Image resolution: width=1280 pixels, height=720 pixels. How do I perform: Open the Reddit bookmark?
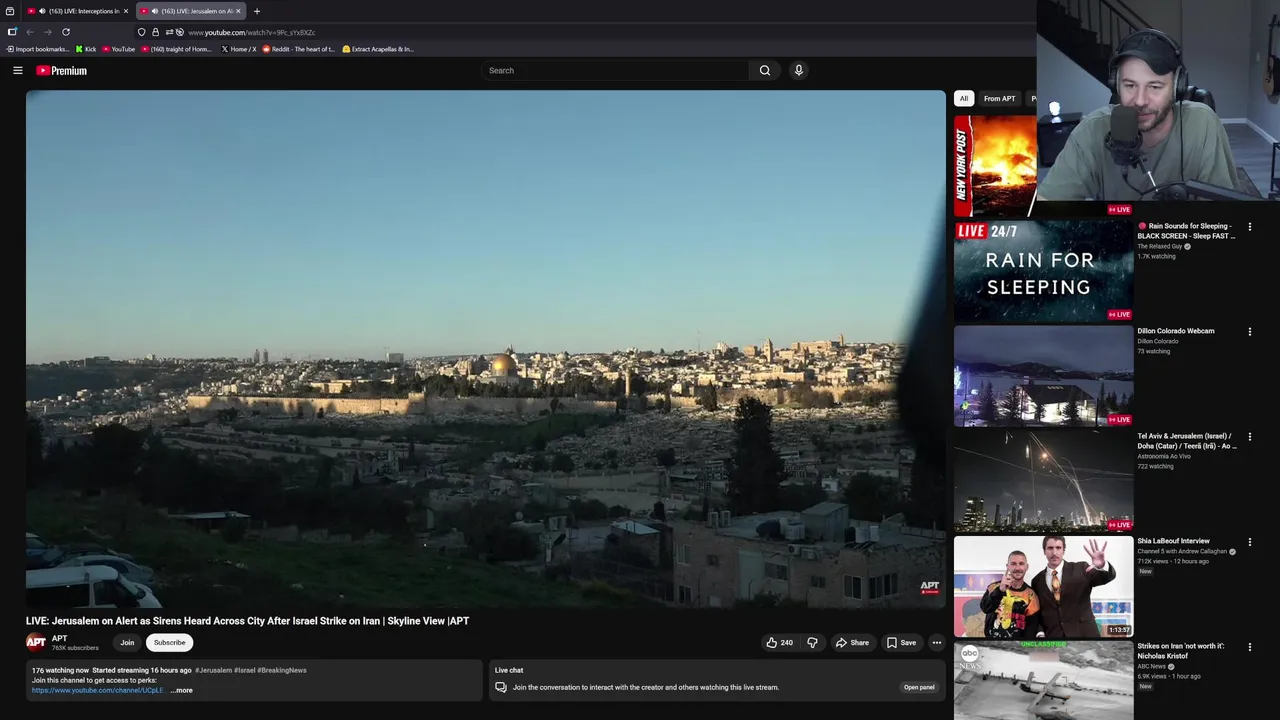pyautogui.click(x=299, y=49)
